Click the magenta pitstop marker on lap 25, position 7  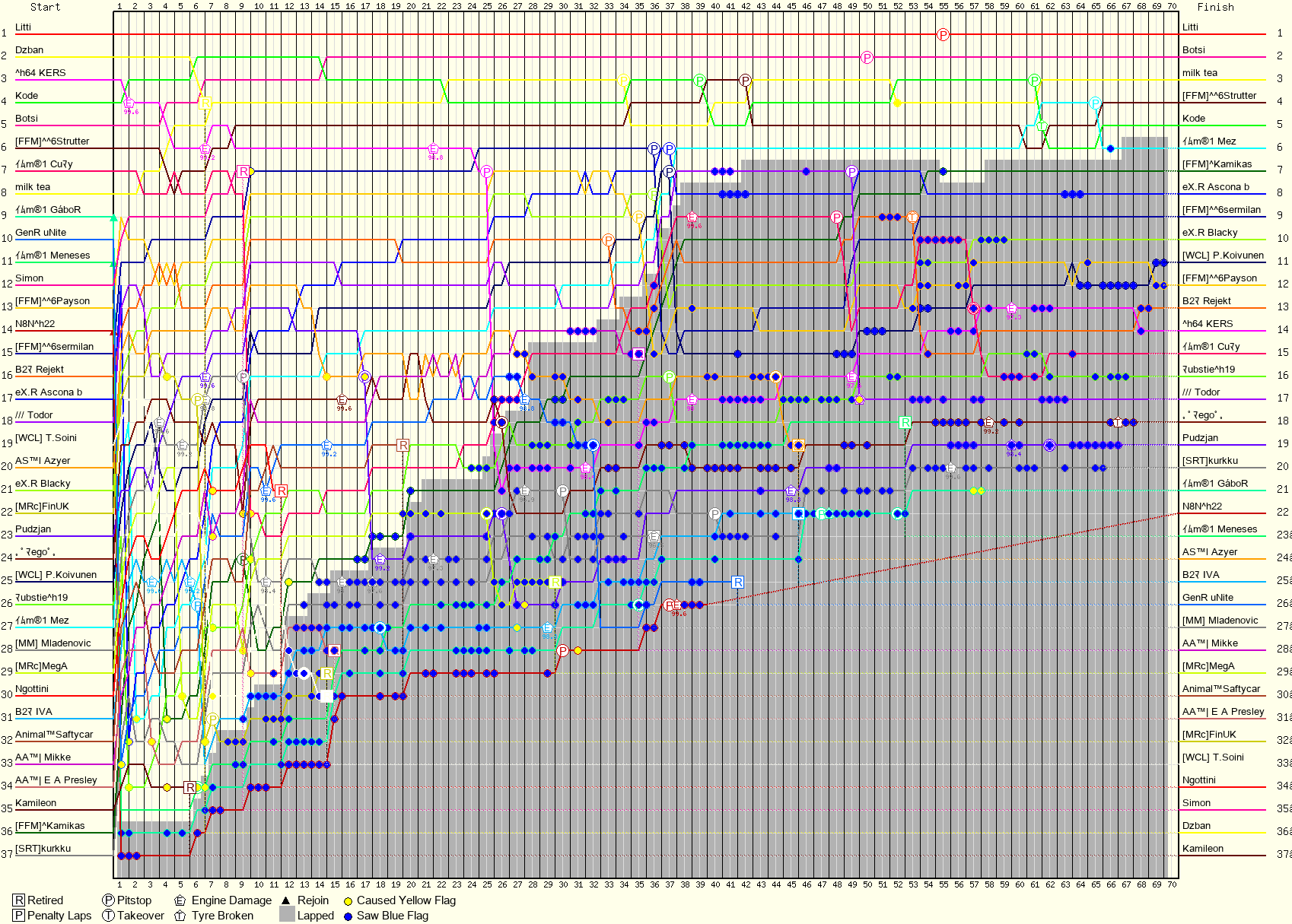486,171
